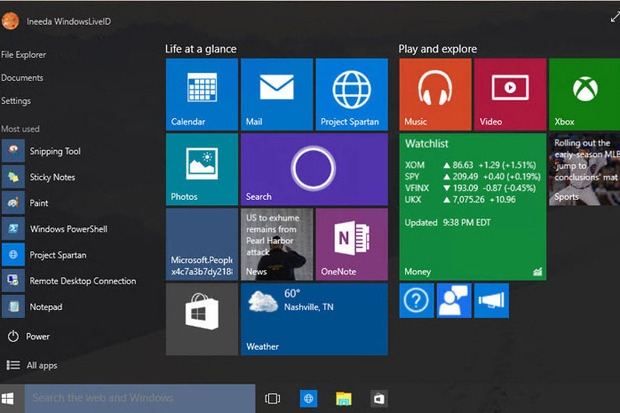
Task: Open Task View on the taskbar
Action: [272, 398]
